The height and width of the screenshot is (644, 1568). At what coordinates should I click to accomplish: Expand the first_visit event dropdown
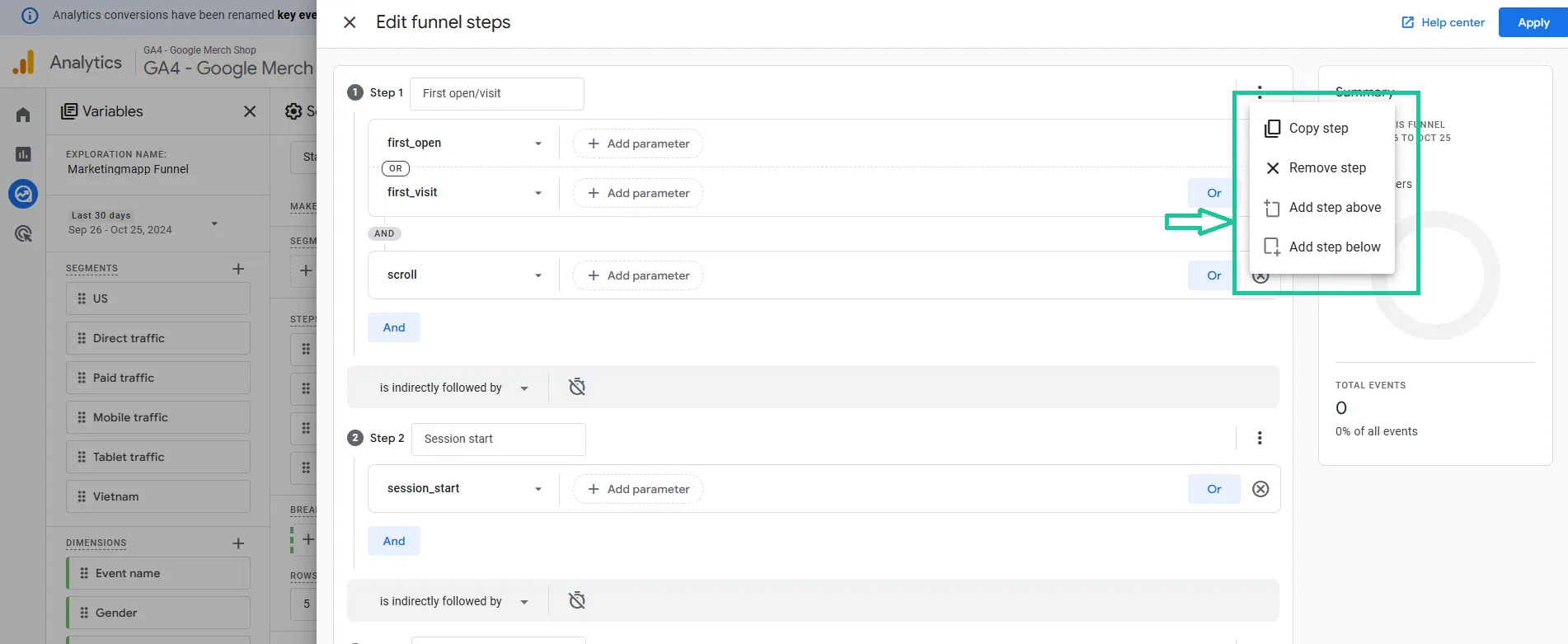(x=464, y=192)
